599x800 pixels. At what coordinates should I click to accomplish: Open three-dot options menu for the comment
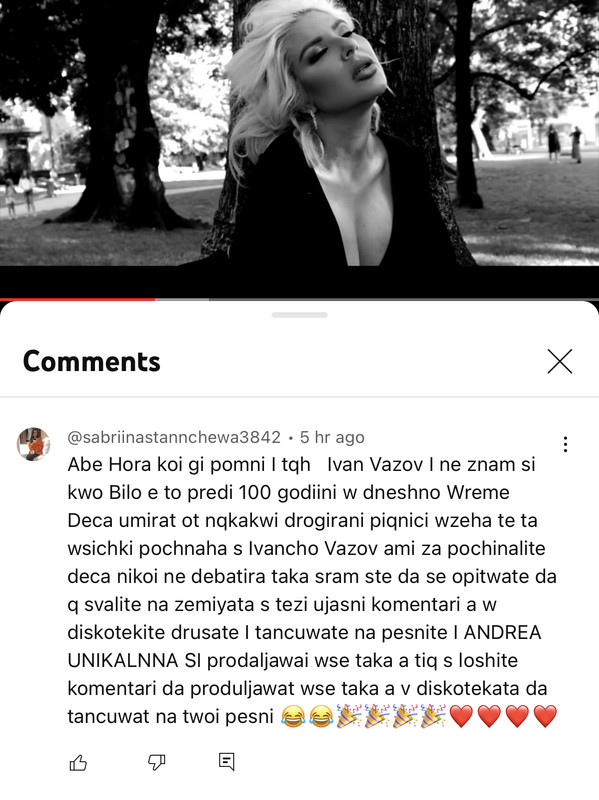pyautogui.click(x=565, y=444)
